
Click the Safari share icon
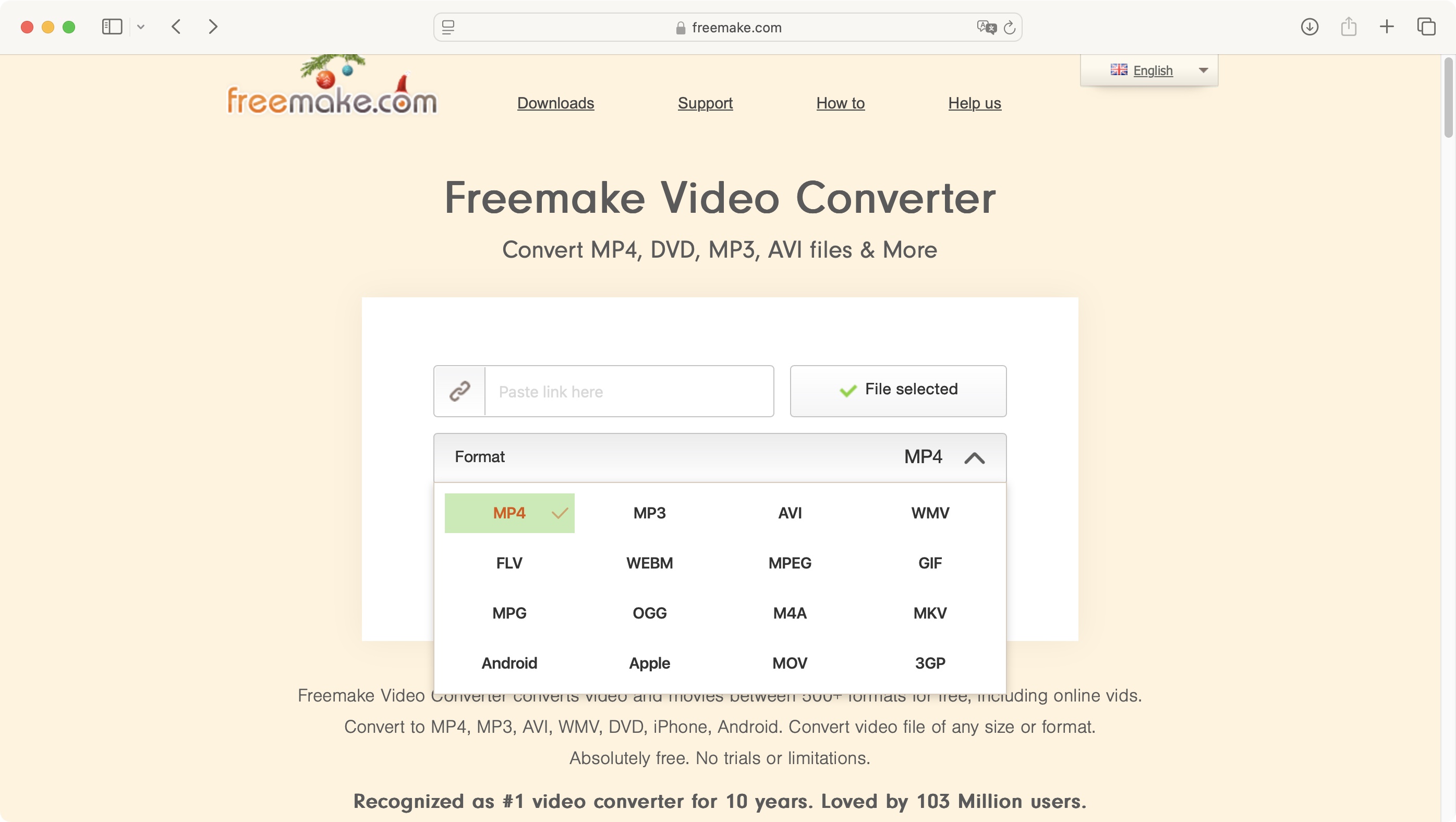(x=1349, y=27)
